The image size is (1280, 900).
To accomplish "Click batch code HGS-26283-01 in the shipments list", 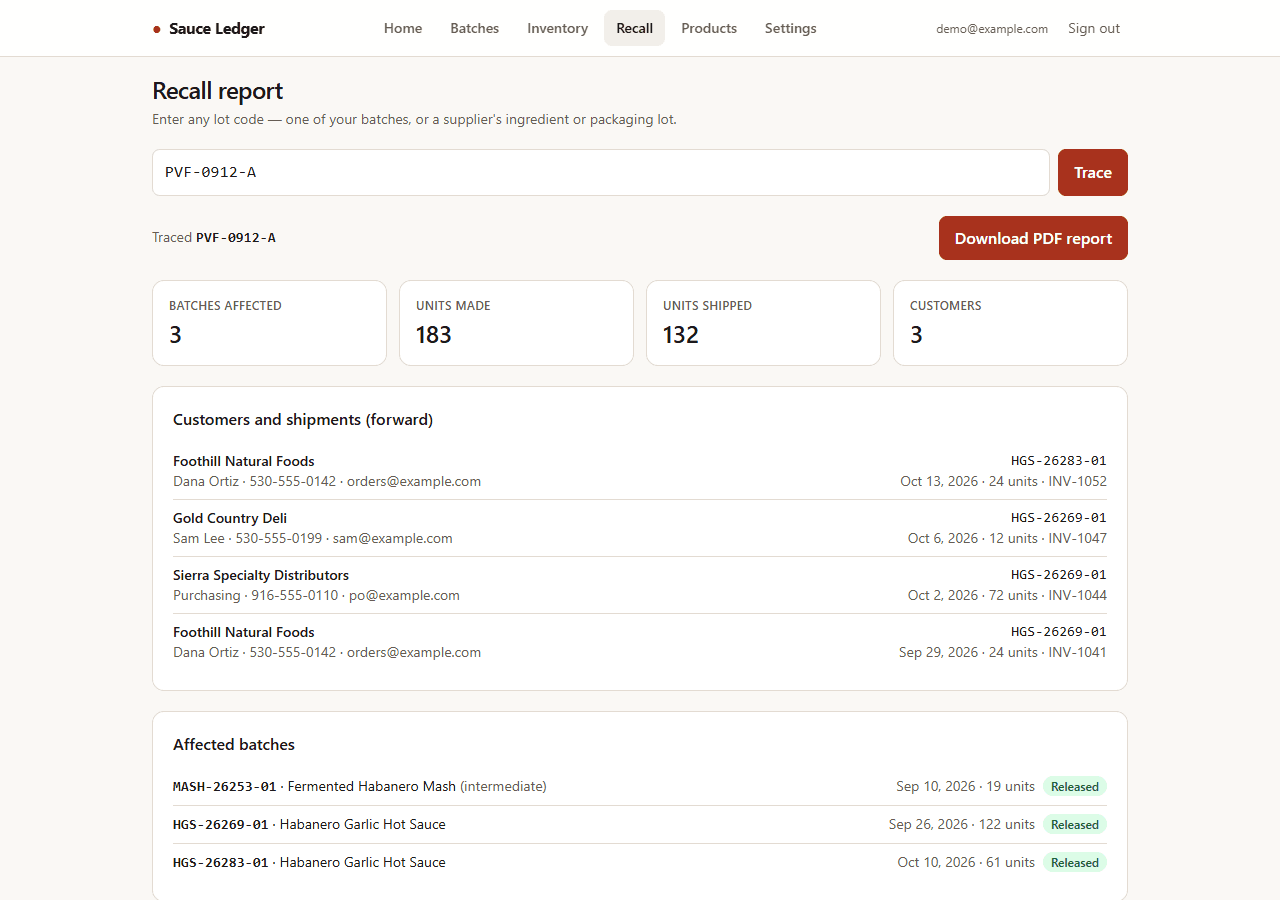I will point(1059,461).
